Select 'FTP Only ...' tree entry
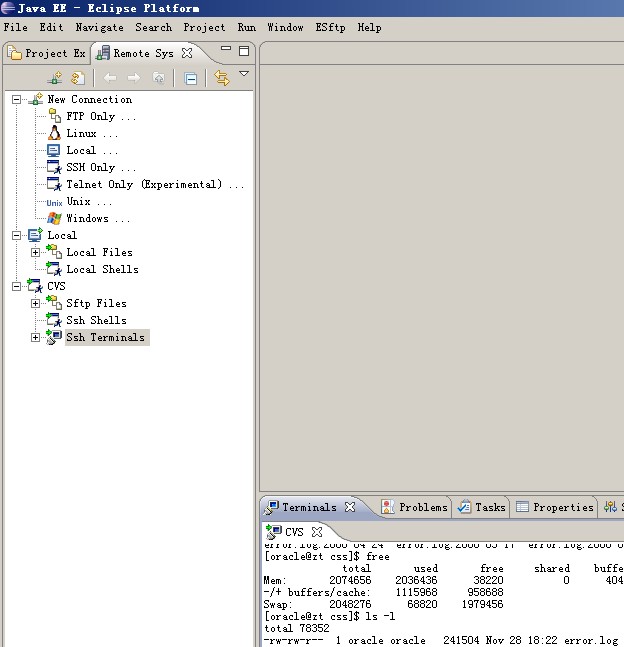 101,116
